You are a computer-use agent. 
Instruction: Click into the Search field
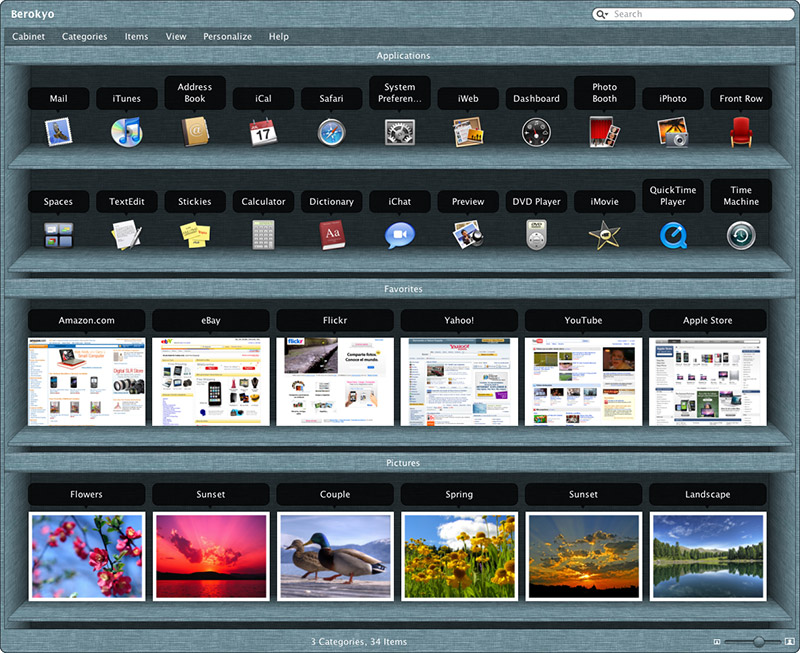point(693,14)
